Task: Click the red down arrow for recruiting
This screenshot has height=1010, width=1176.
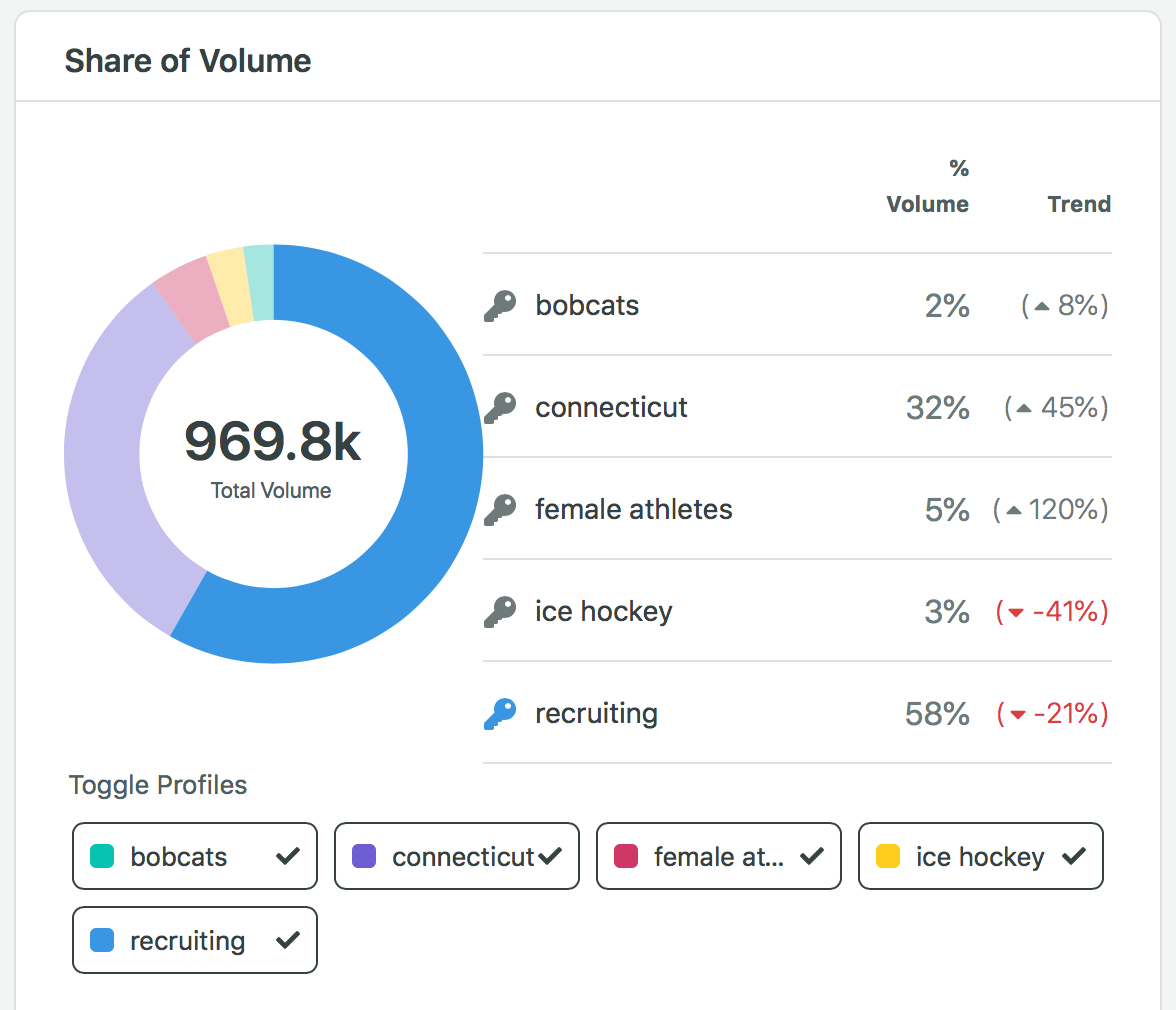Action: [1018, 715]
